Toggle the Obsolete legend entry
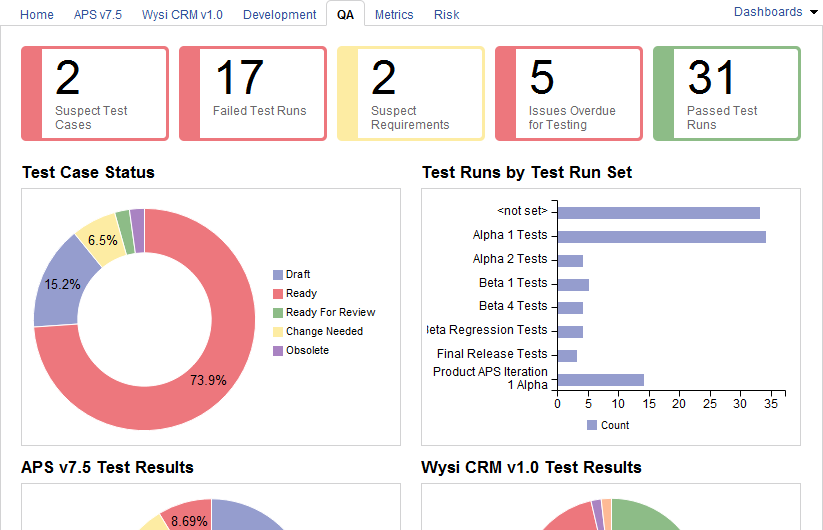Image resolution: width=823 pixels, height=530 pixels. [x=301, y=351]
